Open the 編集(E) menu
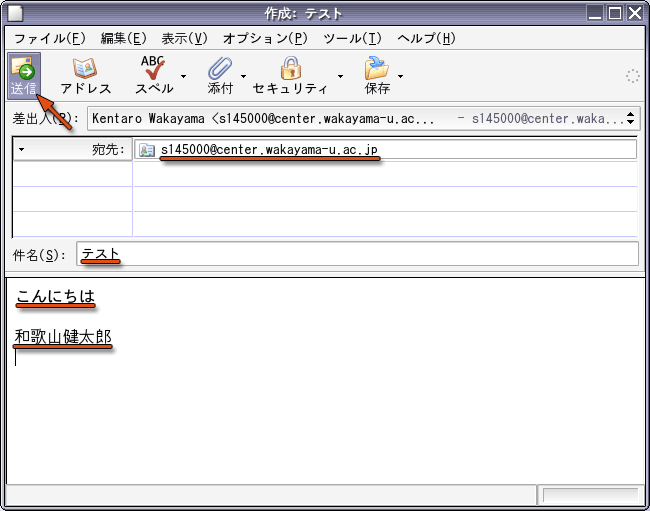Screen dimensions: 650x511 pos(124,39)
